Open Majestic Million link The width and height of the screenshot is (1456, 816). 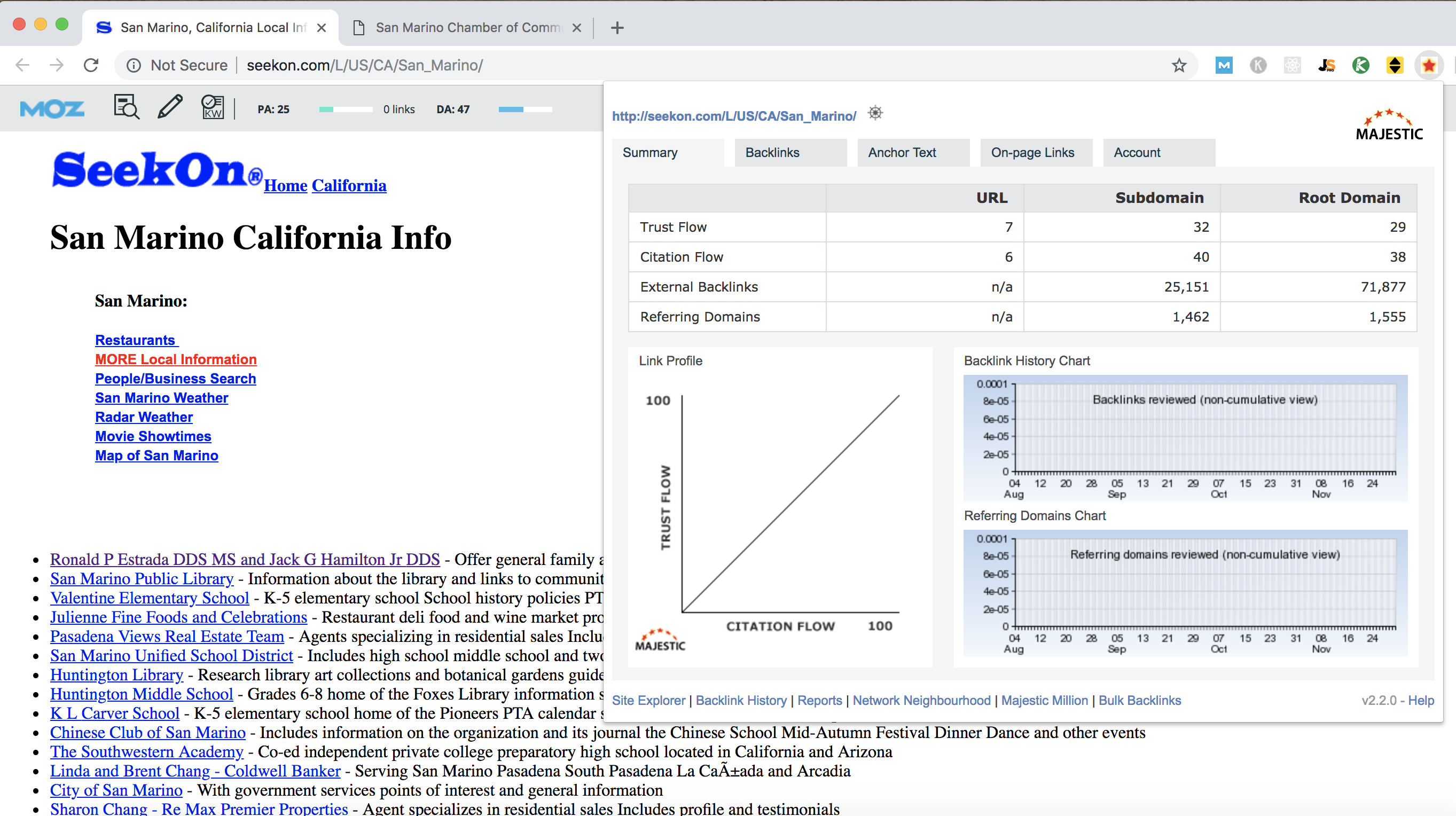point(1045,700)
